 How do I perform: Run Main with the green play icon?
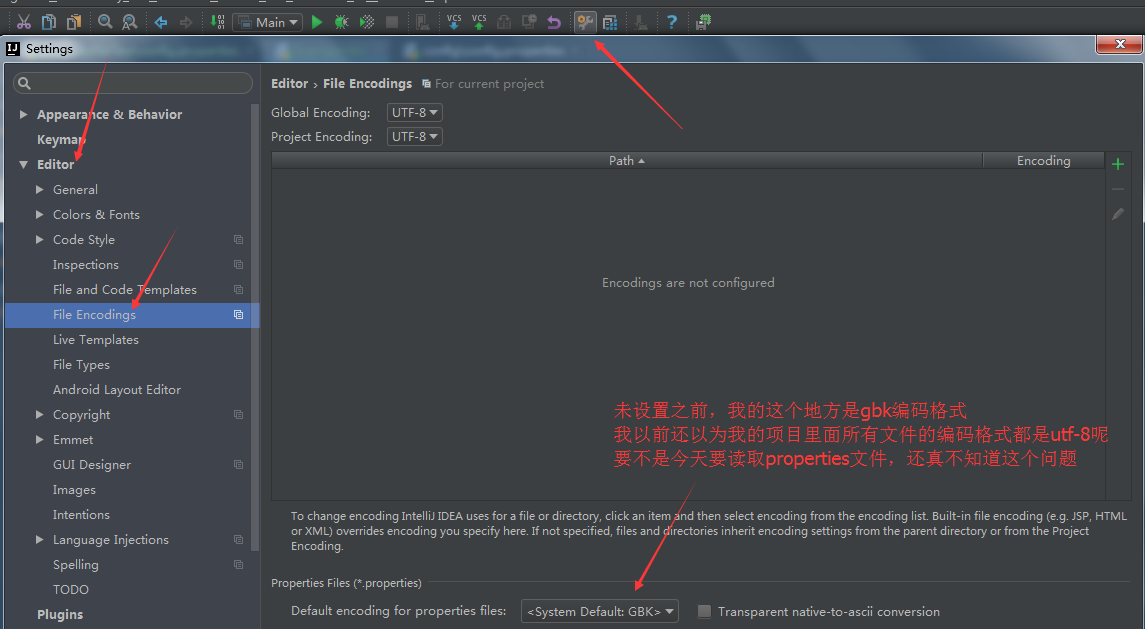[x=317, y=22]
